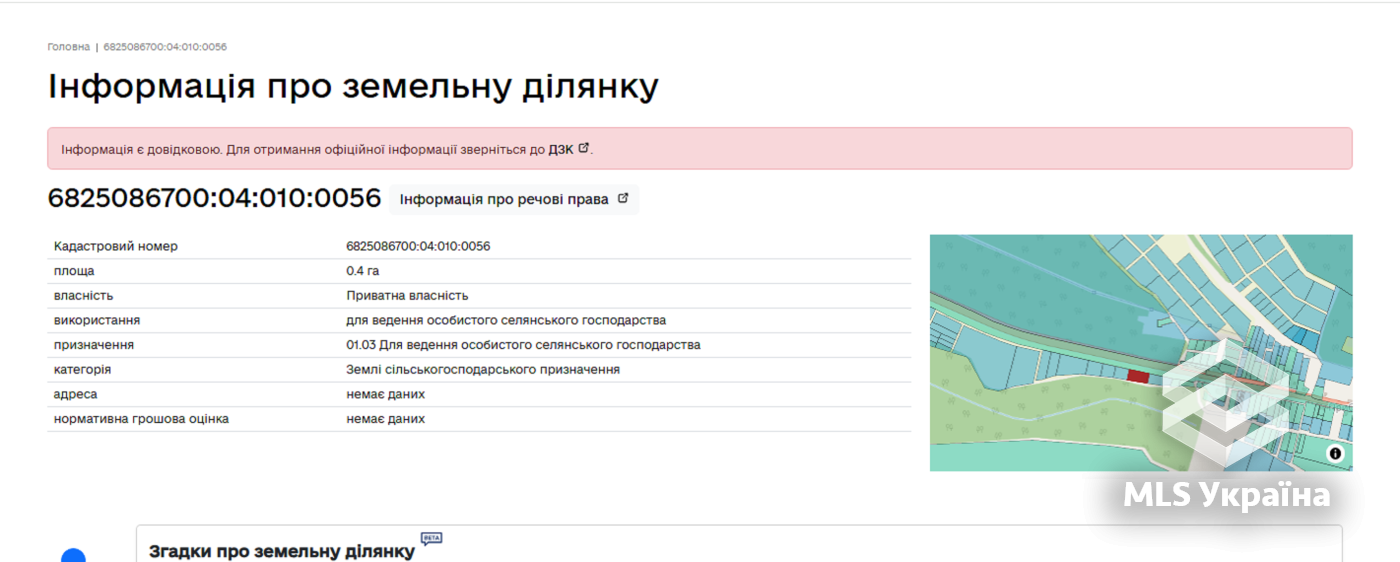The height and width of the screenshot is (562, 1400).
Task: Click the площа row label
Action: click(74, 271)
